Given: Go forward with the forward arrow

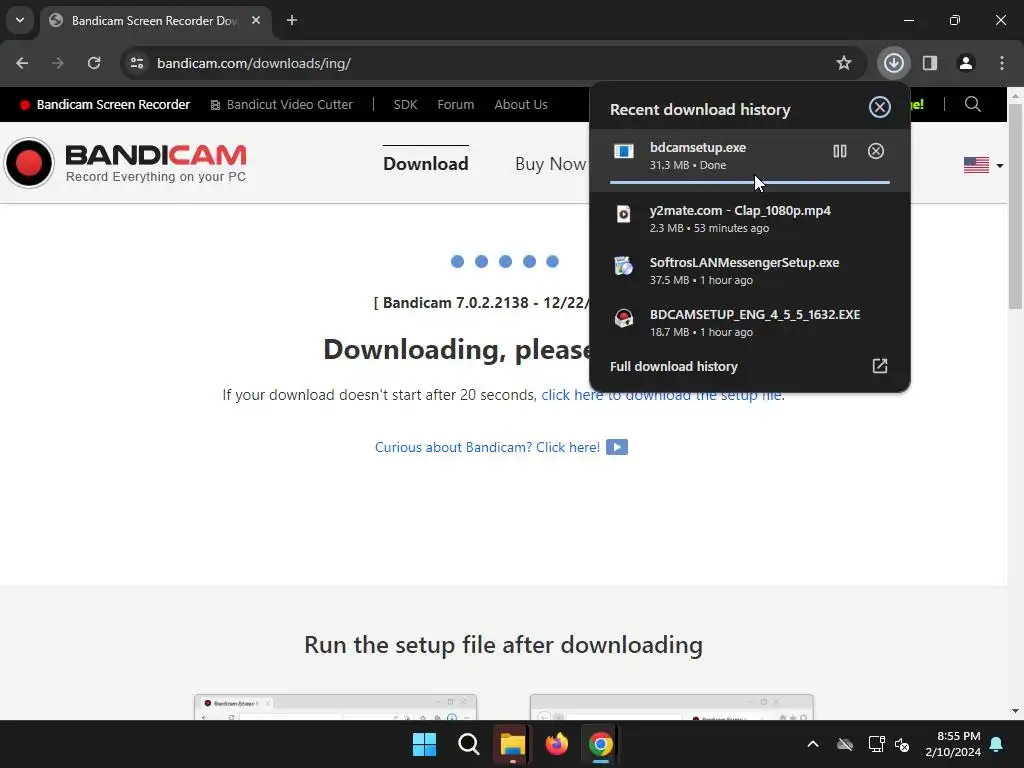Looking at the screenshot, I should [58, 63].
